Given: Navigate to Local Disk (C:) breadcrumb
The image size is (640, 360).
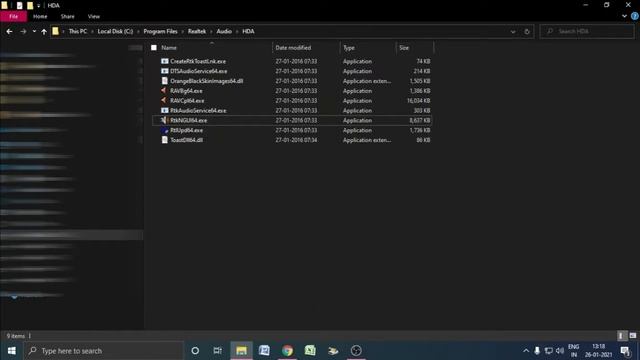Looking at the screenshot, I should click(115, 31).
